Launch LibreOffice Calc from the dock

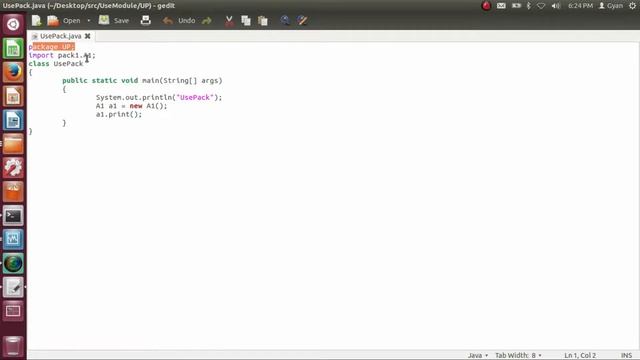[13, 49]
